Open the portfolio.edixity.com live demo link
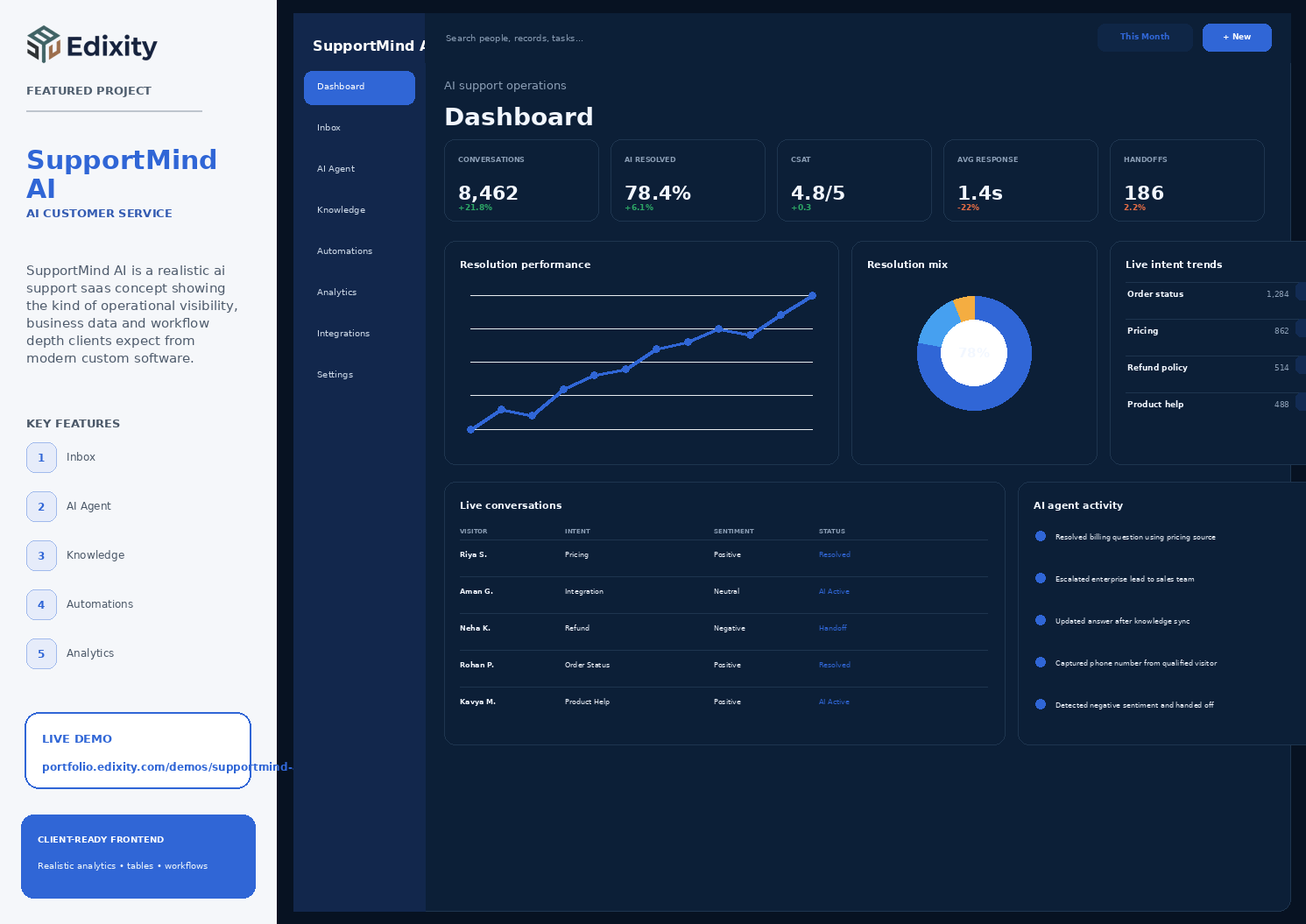1306x924 pixels. [x=166, y=767]
